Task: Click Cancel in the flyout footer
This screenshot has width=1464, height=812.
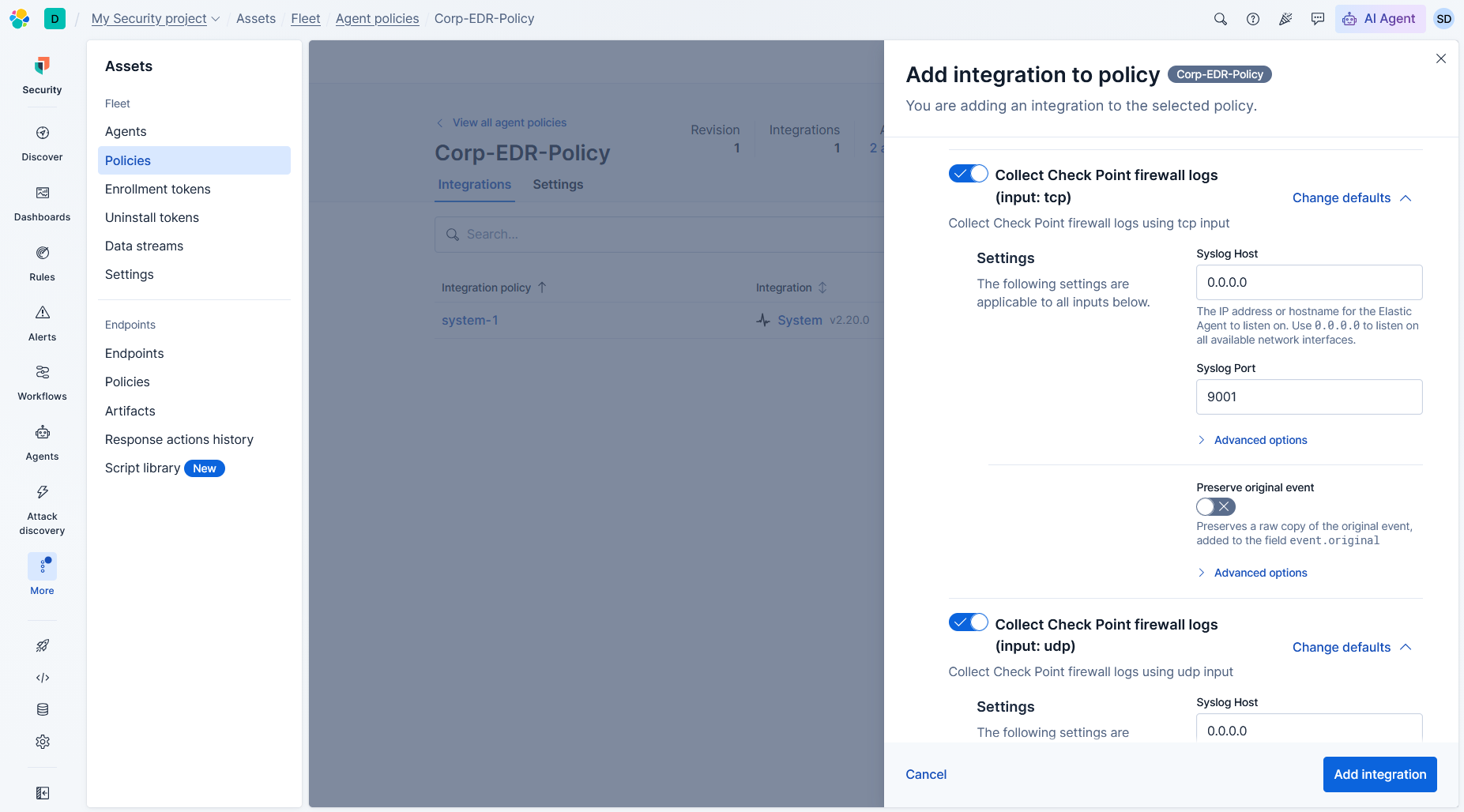Action: tap(926, 774)
